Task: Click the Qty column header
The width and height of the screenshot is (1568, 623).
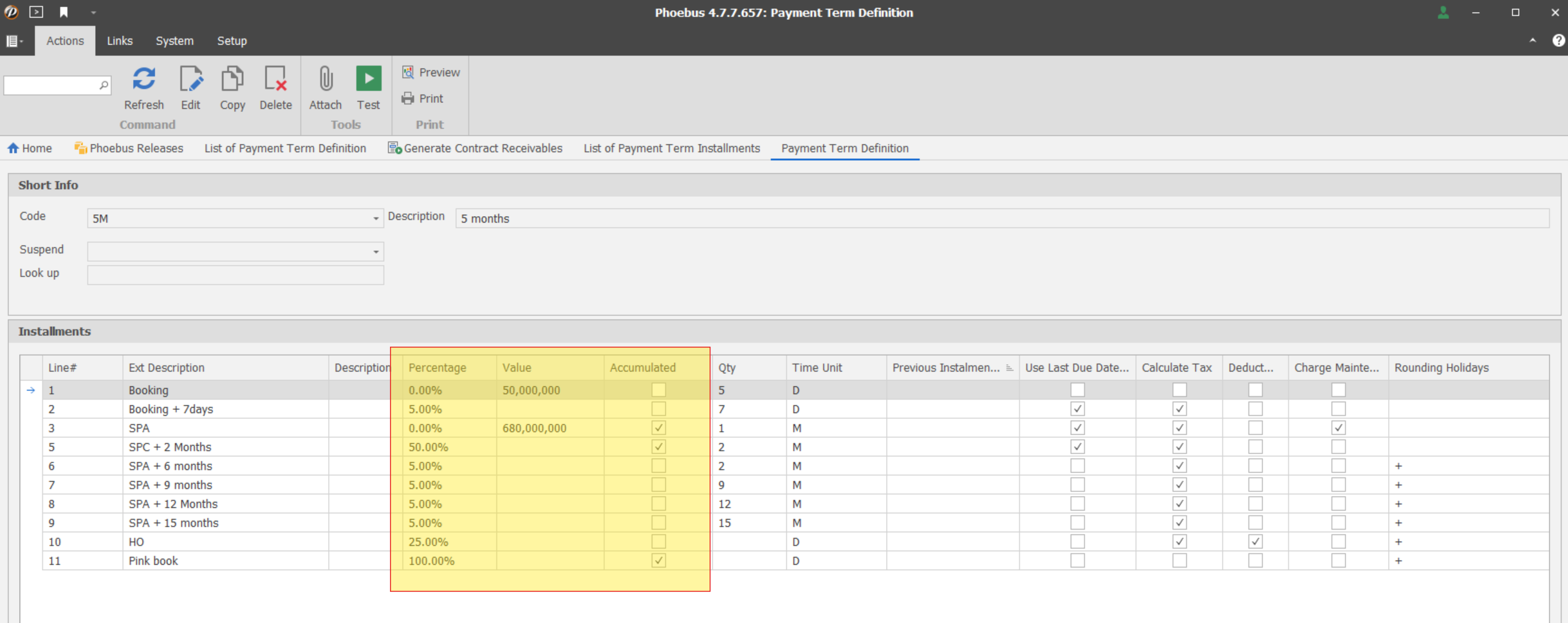Action: (x=749, y=368)
